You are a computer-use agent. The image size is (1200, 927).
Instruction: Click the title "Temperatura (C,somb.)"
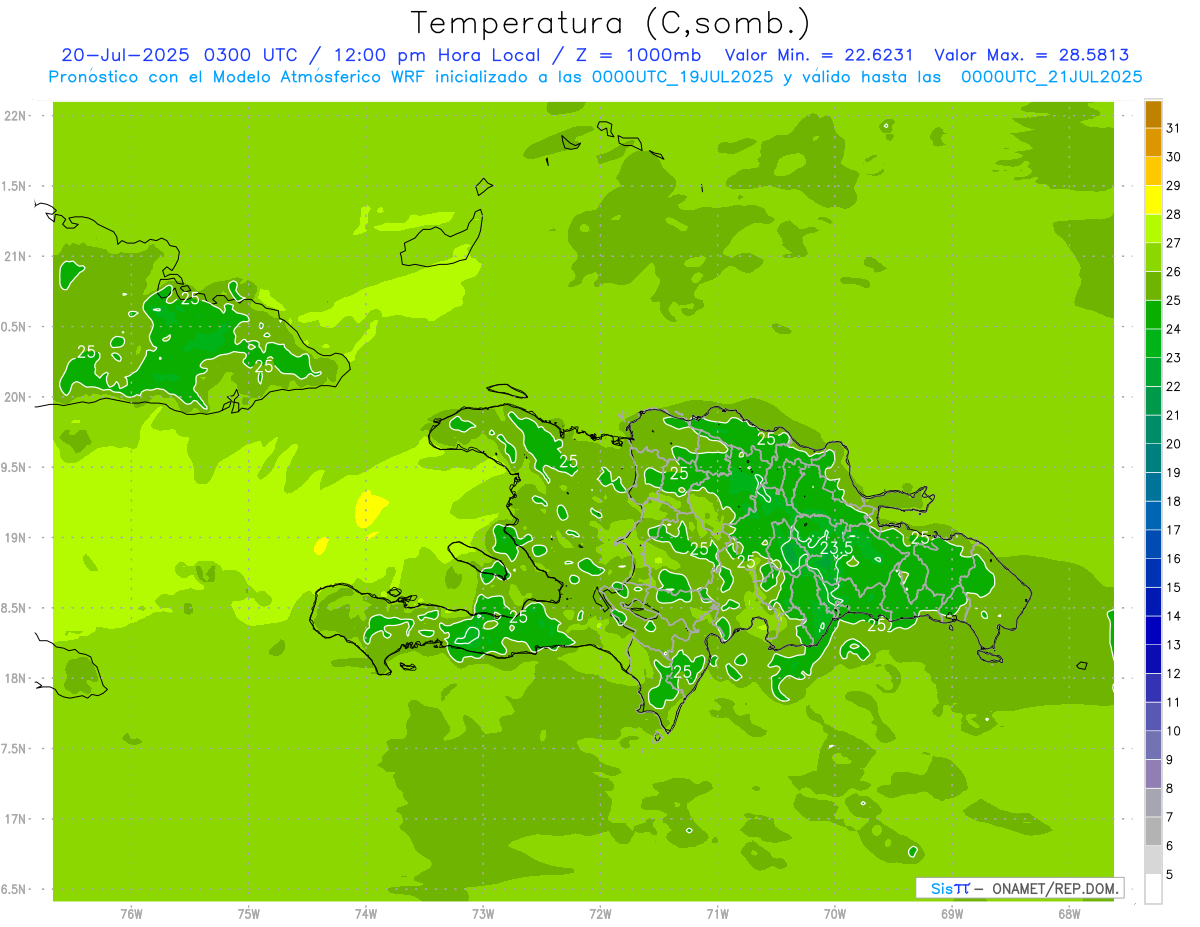[610, 23]
